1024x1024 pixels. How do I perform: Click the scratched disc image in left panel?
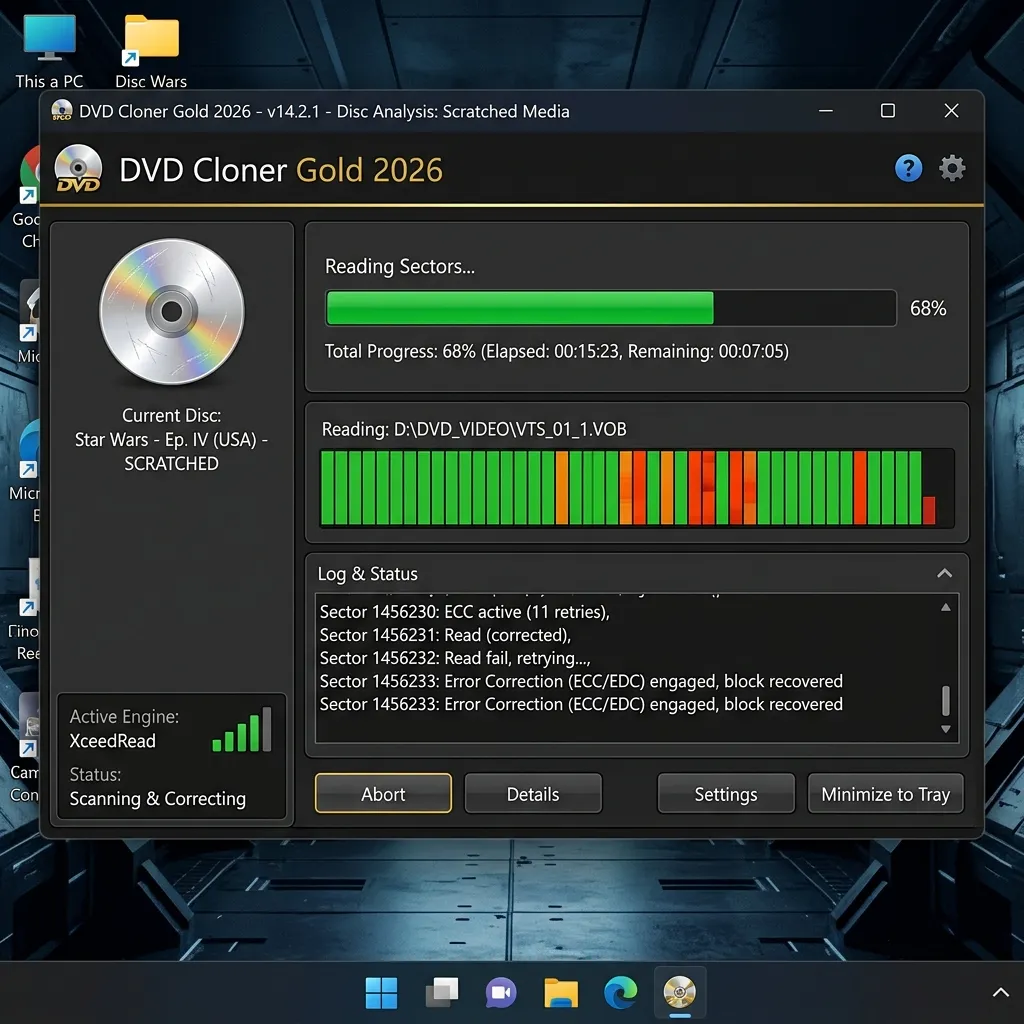pyautogui.click(x=172, y=312)
